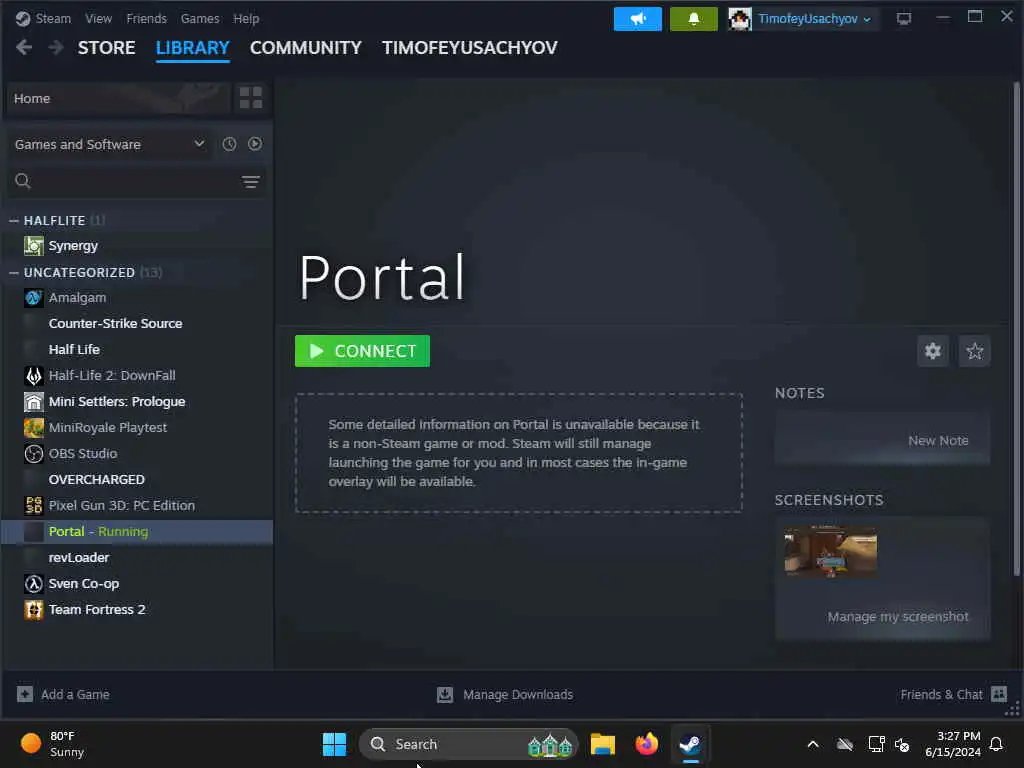Open the weather widget showing 80°F

pyautogui.click(x=52, y=744)
